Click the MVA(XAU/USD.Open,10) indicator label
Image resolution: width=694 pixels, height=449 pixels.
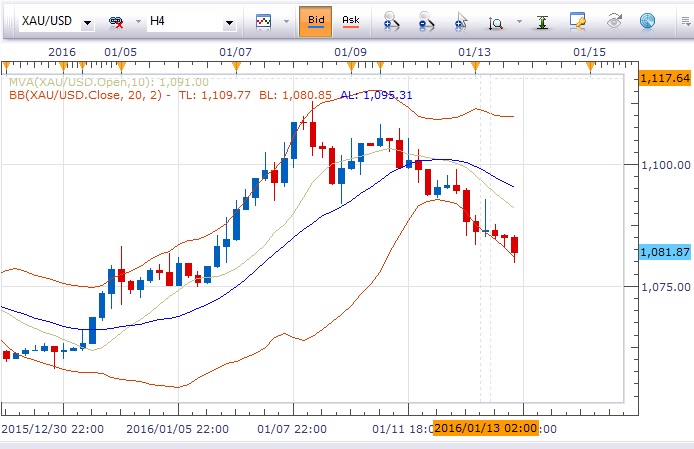click(x=108, y=82)
